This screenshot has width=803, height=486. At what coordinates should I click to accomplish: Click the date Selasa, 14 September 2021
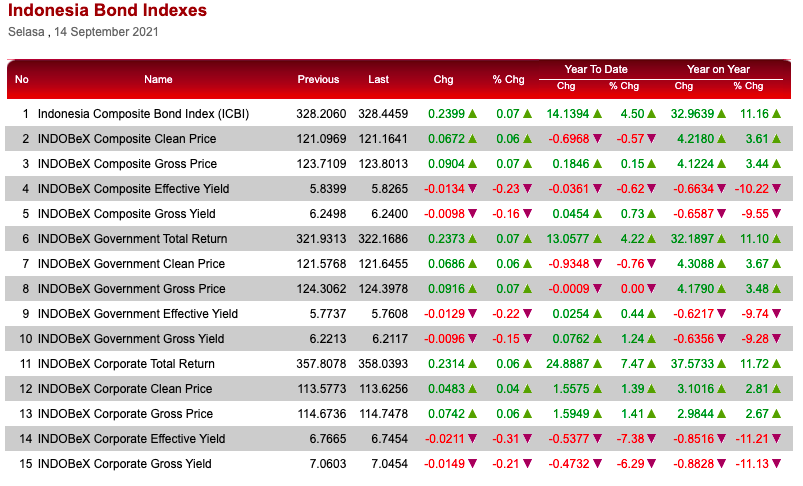tap(83, 32)
